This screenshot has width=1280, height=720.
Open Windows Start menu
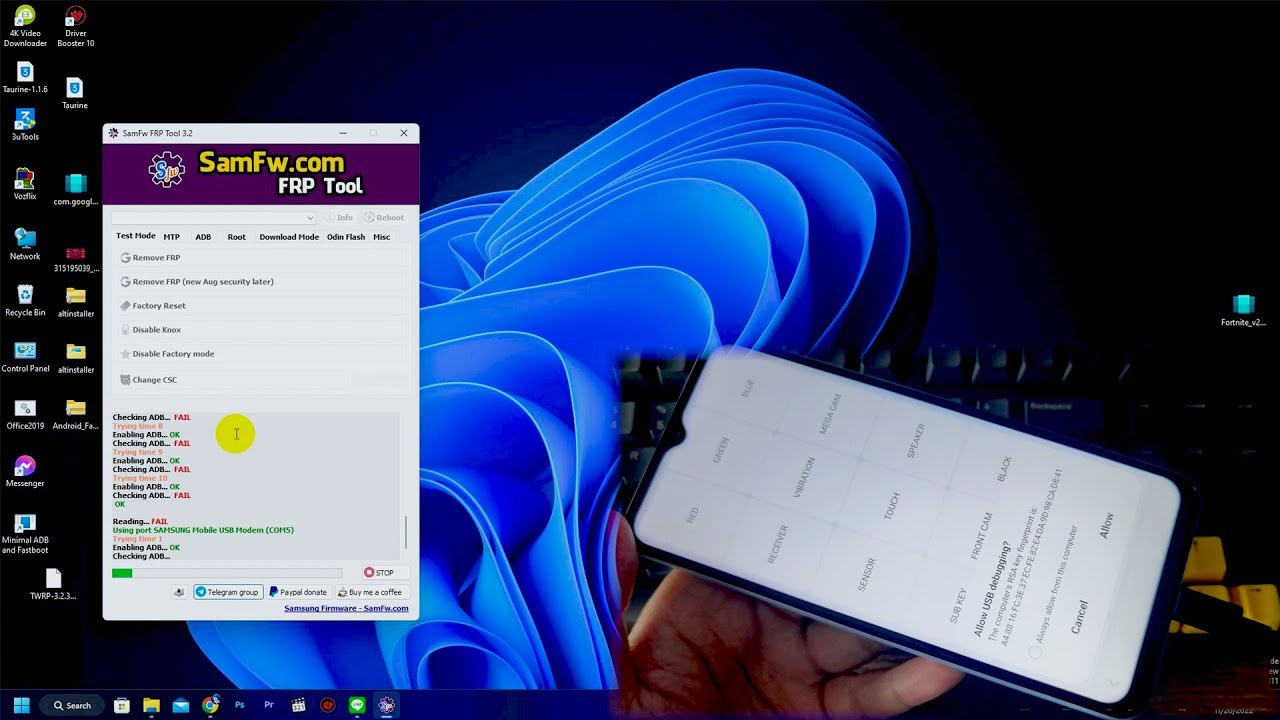pos(21,705)
